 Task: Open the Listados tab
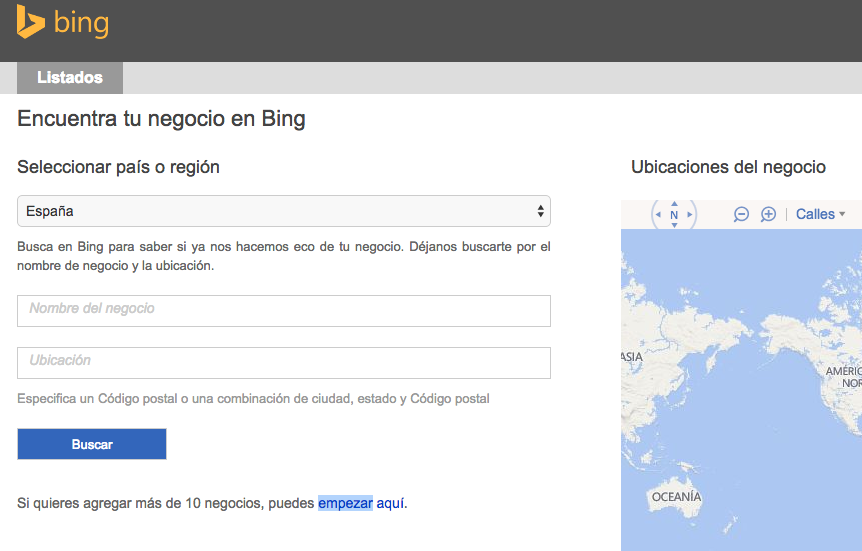click(70, 78)
